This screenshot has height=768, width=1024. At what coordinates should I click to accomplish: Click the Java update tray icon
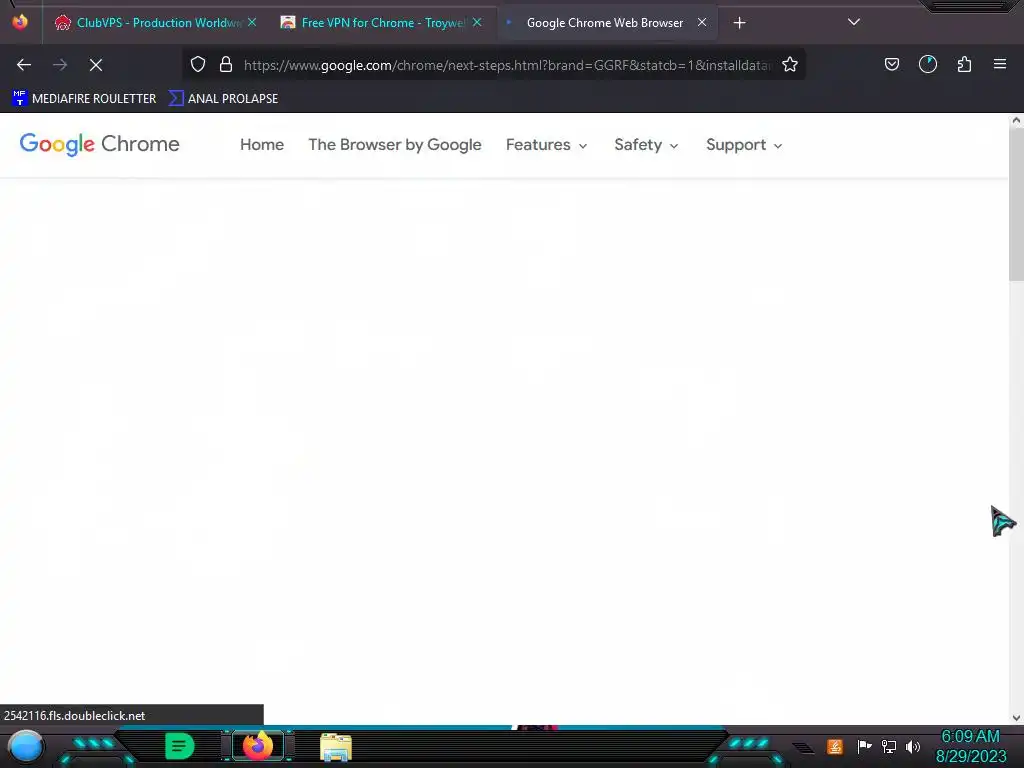[x=835, y=746]
